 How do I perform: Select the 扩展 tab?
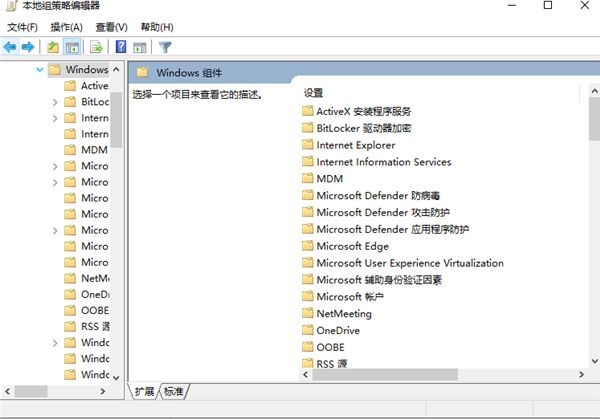tap(145, 391)
